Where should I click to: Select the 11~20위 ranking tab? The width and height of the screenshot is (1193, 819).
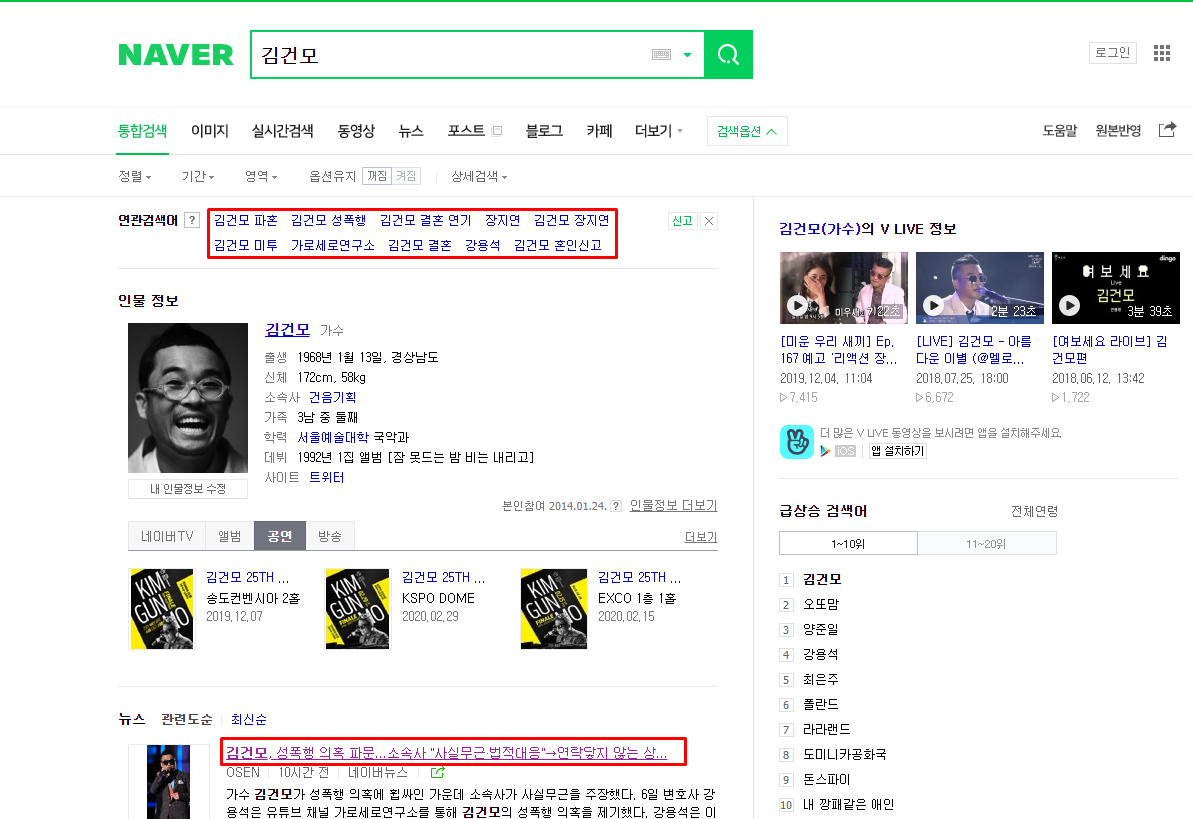[987, 543]
